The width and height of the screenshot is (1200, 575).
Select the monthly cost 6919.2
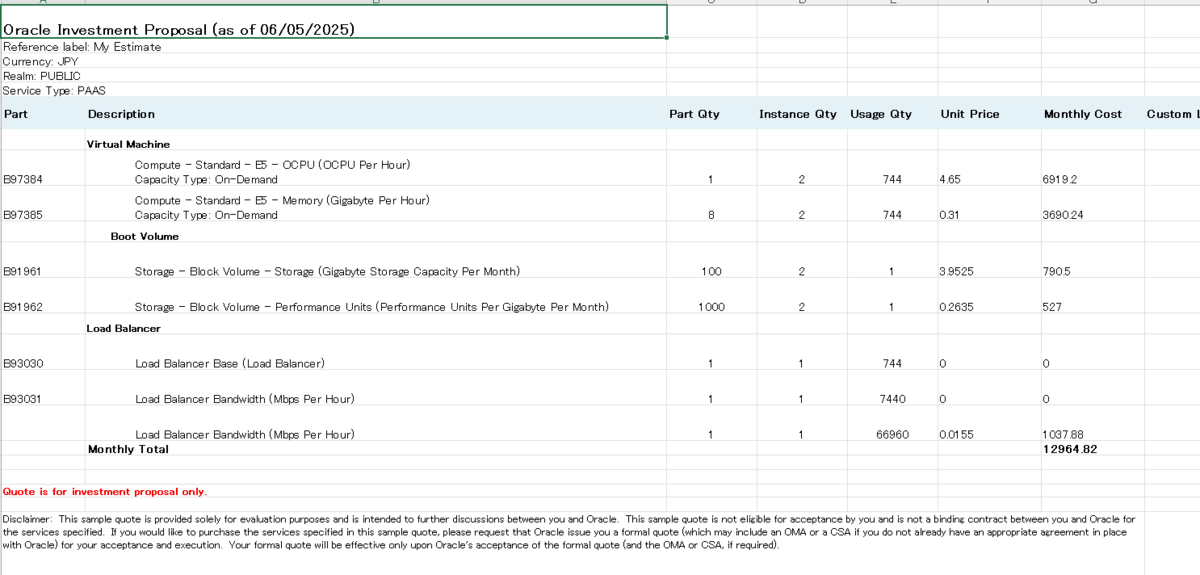(x=1060, y=179)
